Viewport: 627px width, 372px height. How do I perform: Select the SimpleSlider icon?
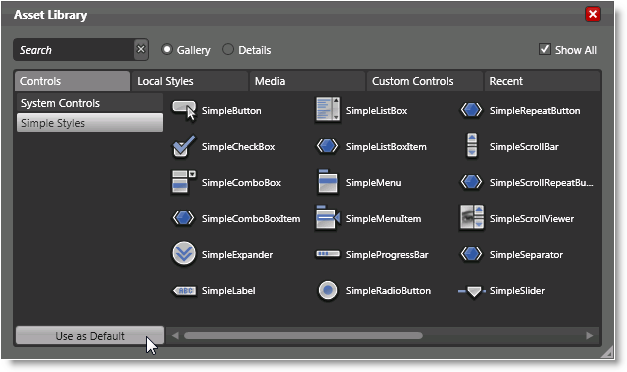tap(472, 291)
